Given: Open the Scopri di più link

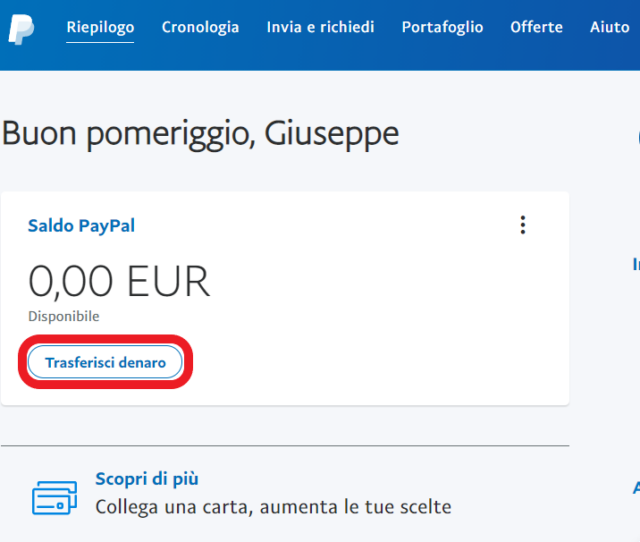Looking at the screenshot, I should tap(146, 479).
